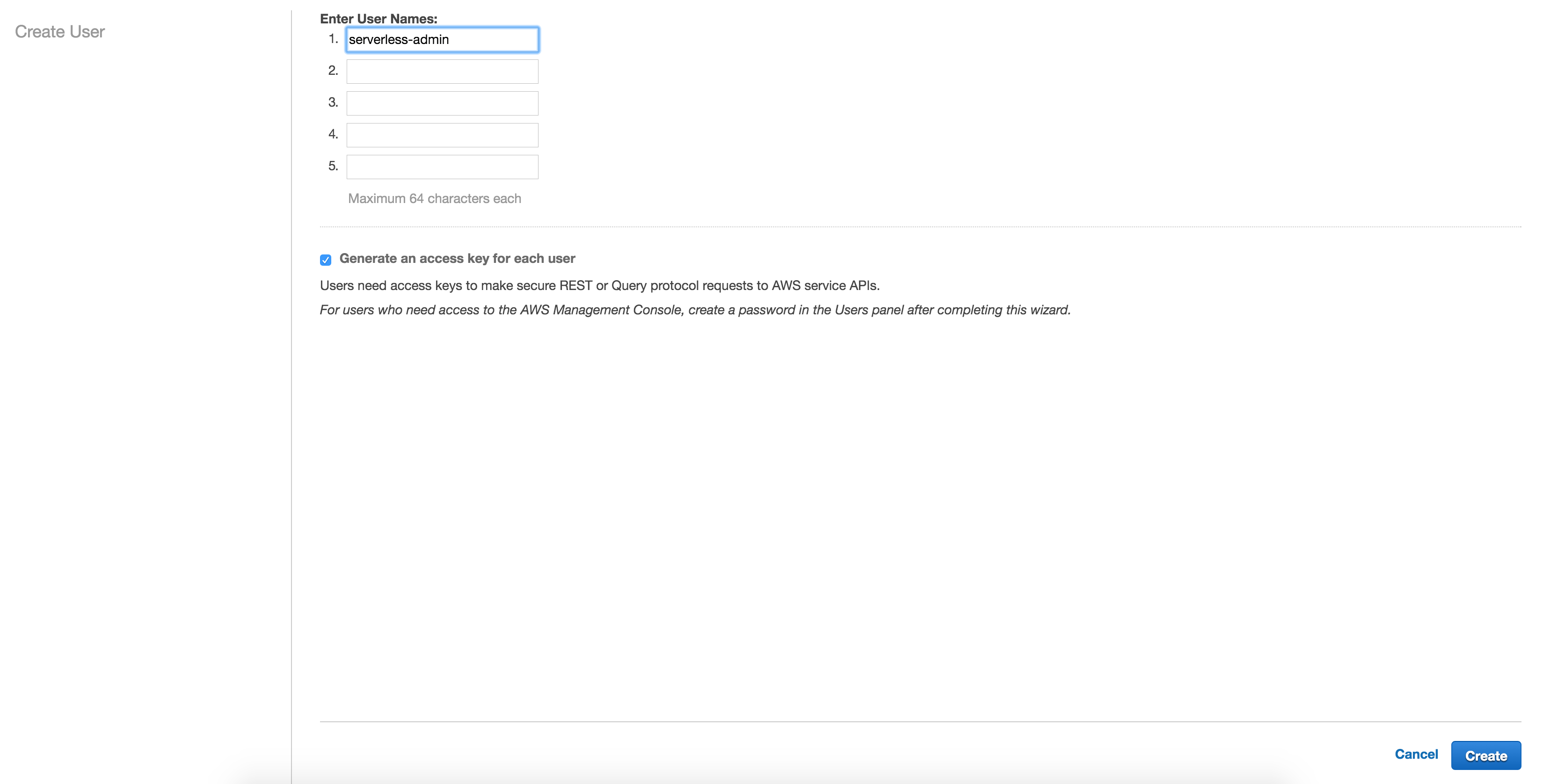Click the row number '2.' label
This screenshot has height=784, width=1543.
[x=333, y=71]
